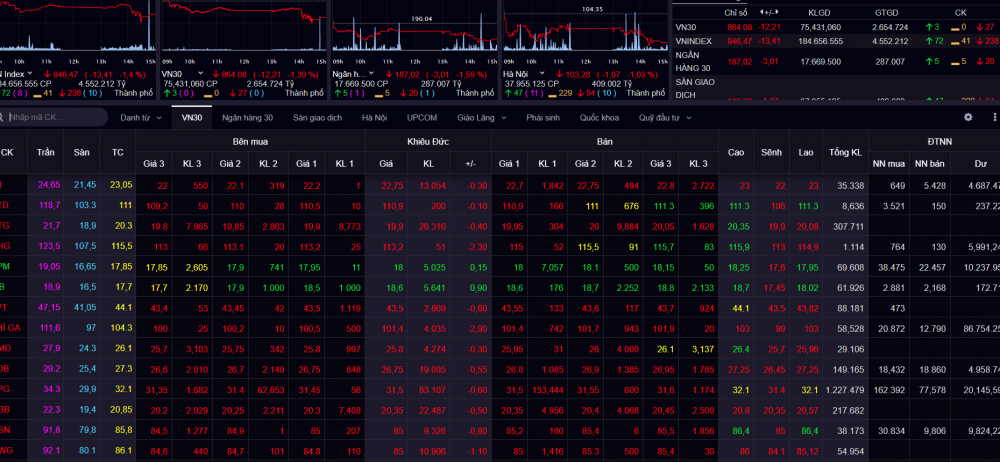Switch to the UPCOM tab
The width and height of the screenshot is (1000, 462).
click(x=422, y=117)
